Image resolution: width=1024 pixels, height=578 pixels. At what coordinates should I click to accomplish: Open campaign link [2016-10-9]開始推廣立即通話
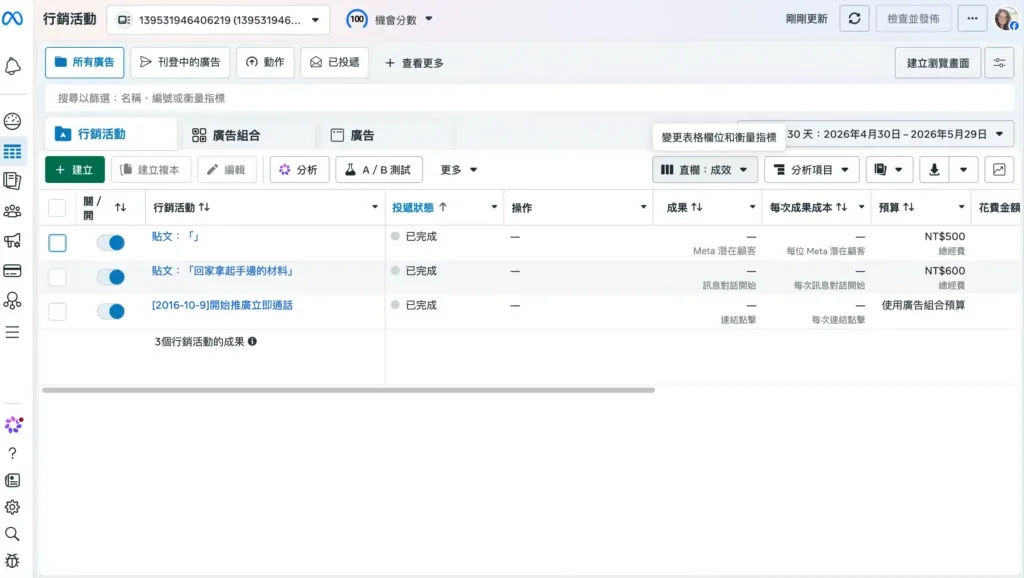[x=222, y=305]
